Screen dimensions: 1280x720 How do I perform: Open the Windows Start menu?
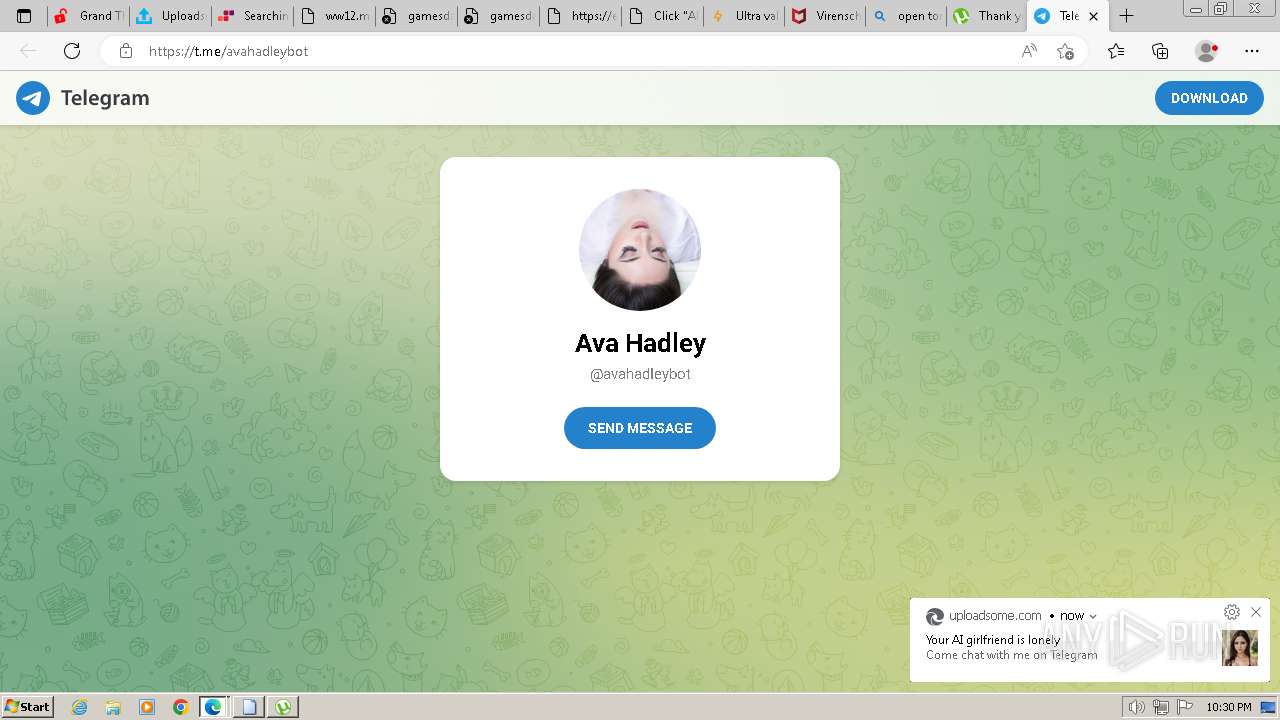click(27, 707)
